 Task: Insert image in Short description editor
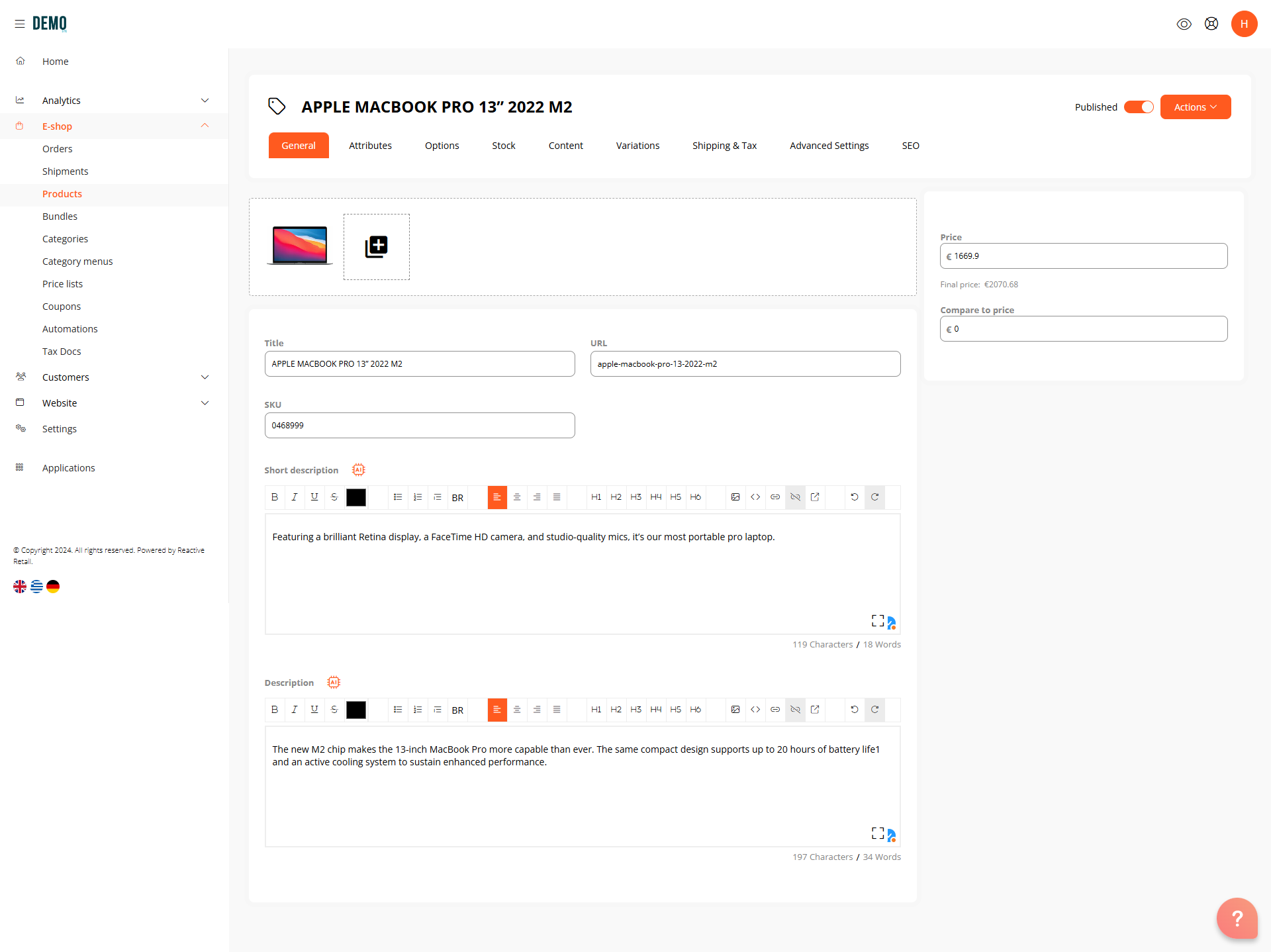click(x=735, y=497)
